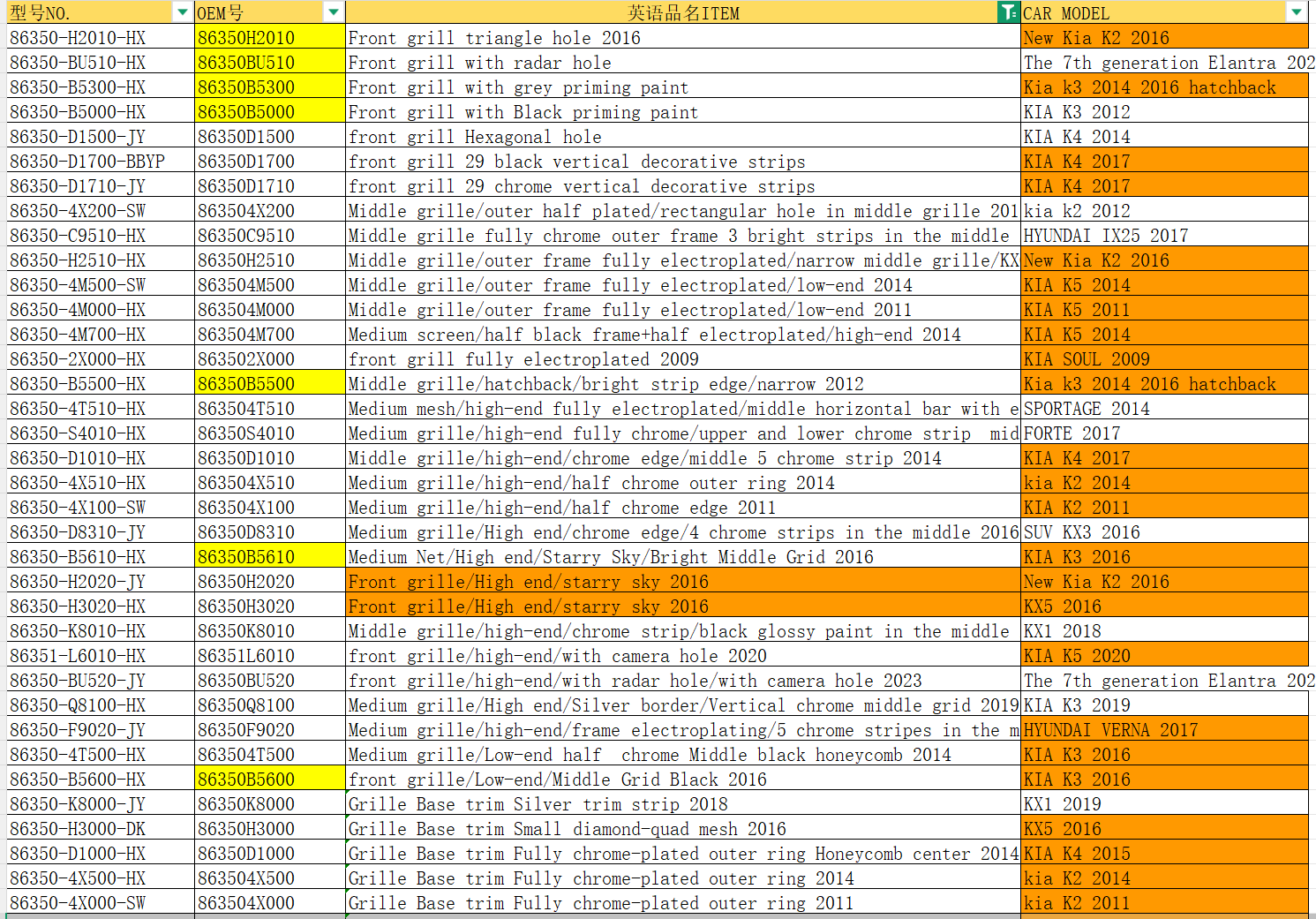This screenshot has height=919, width=1316.
Task: Select cell Front grill triangle hole 2016
Action: pyautogui.click(x=681, y=38)
